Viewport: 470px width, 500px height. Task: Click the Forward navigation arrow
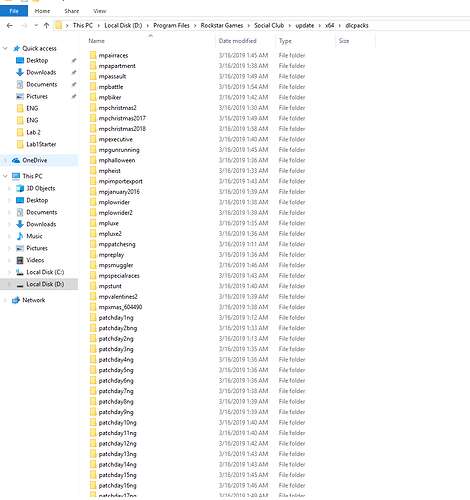click(x=24, y=25)
